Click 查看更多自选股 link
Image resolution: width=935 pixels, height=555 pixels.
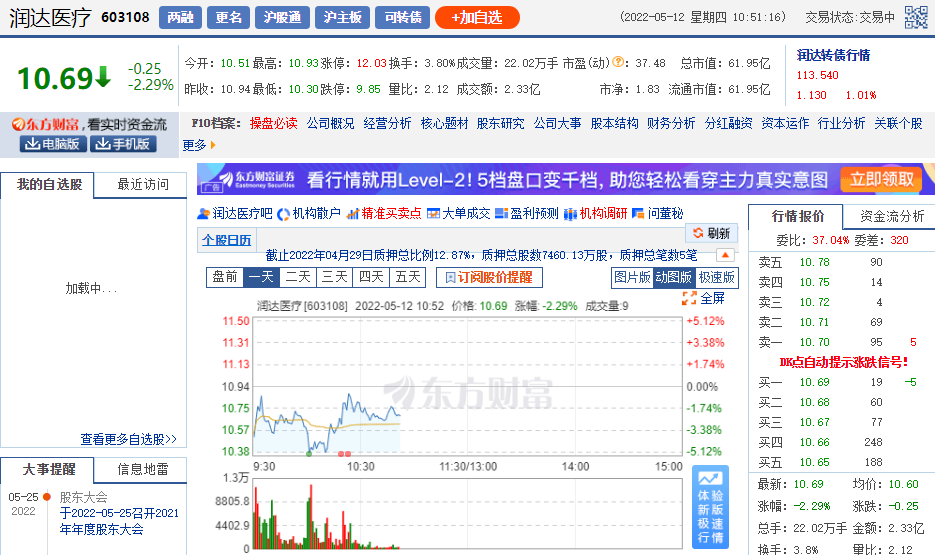129,439
